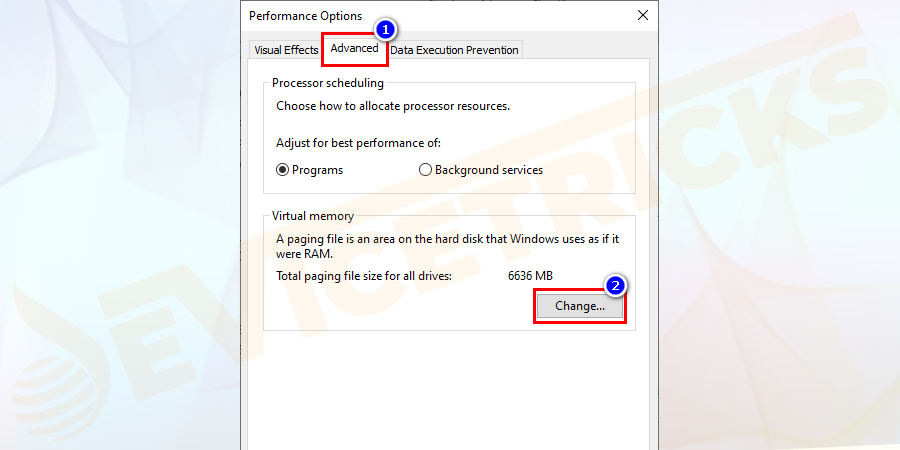Open the Data Execution Prevention tab

coord(454,50)
